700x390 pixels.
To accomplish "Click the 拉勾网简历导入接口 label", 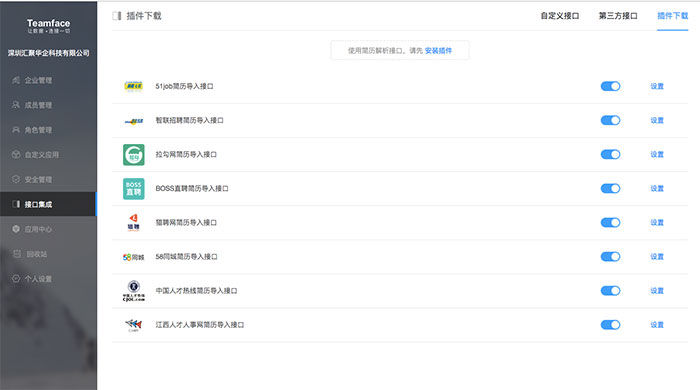I will coord(186,154).
